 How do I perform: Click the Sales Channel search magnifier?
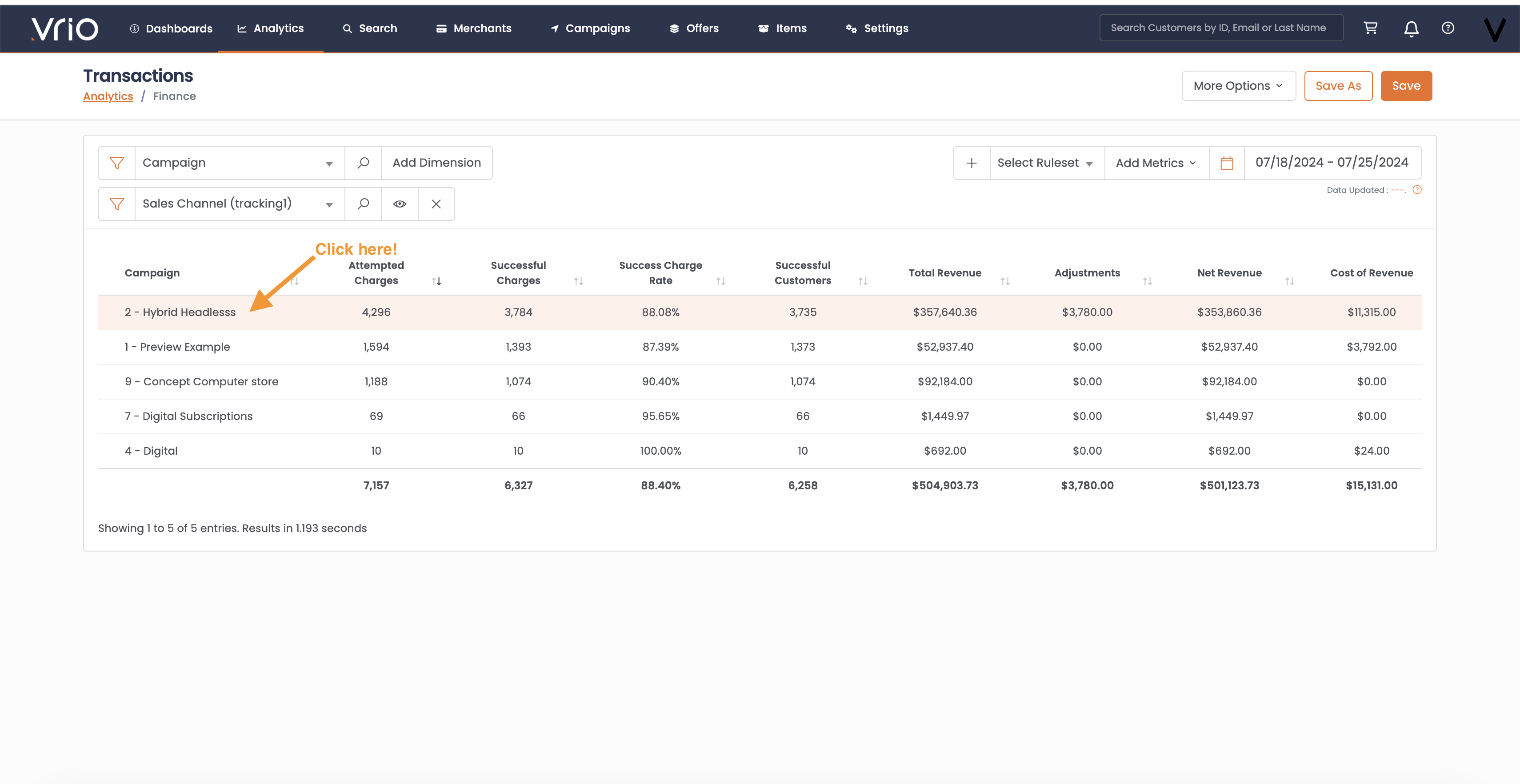pos(364,204)
